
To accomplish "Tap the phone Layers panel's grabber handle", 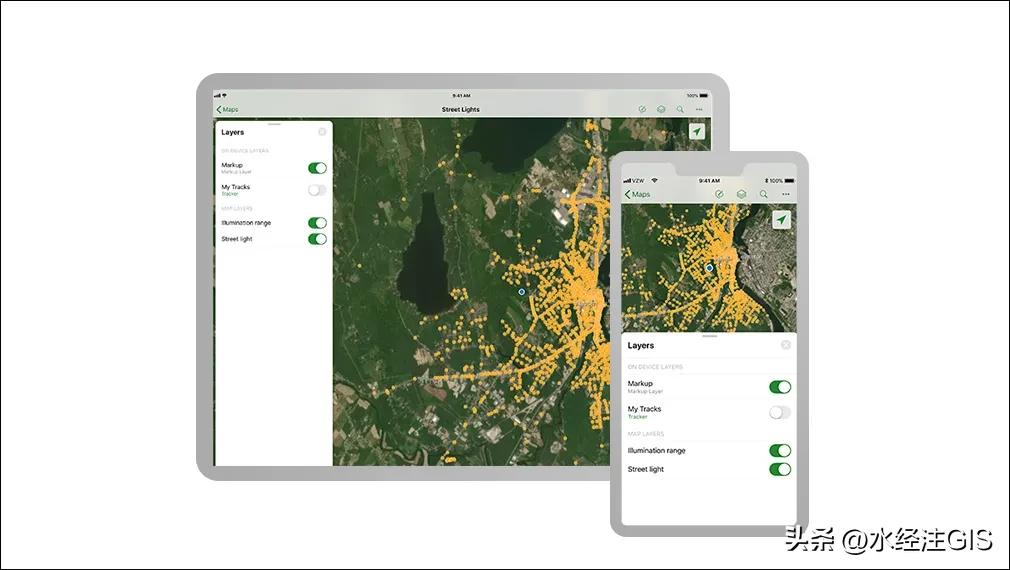I will point(709,336).
